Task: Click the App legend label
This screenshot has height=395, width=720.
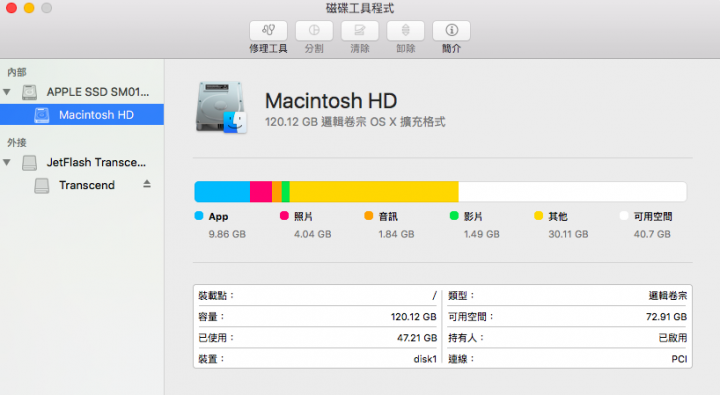Action: tap(218, 216)
